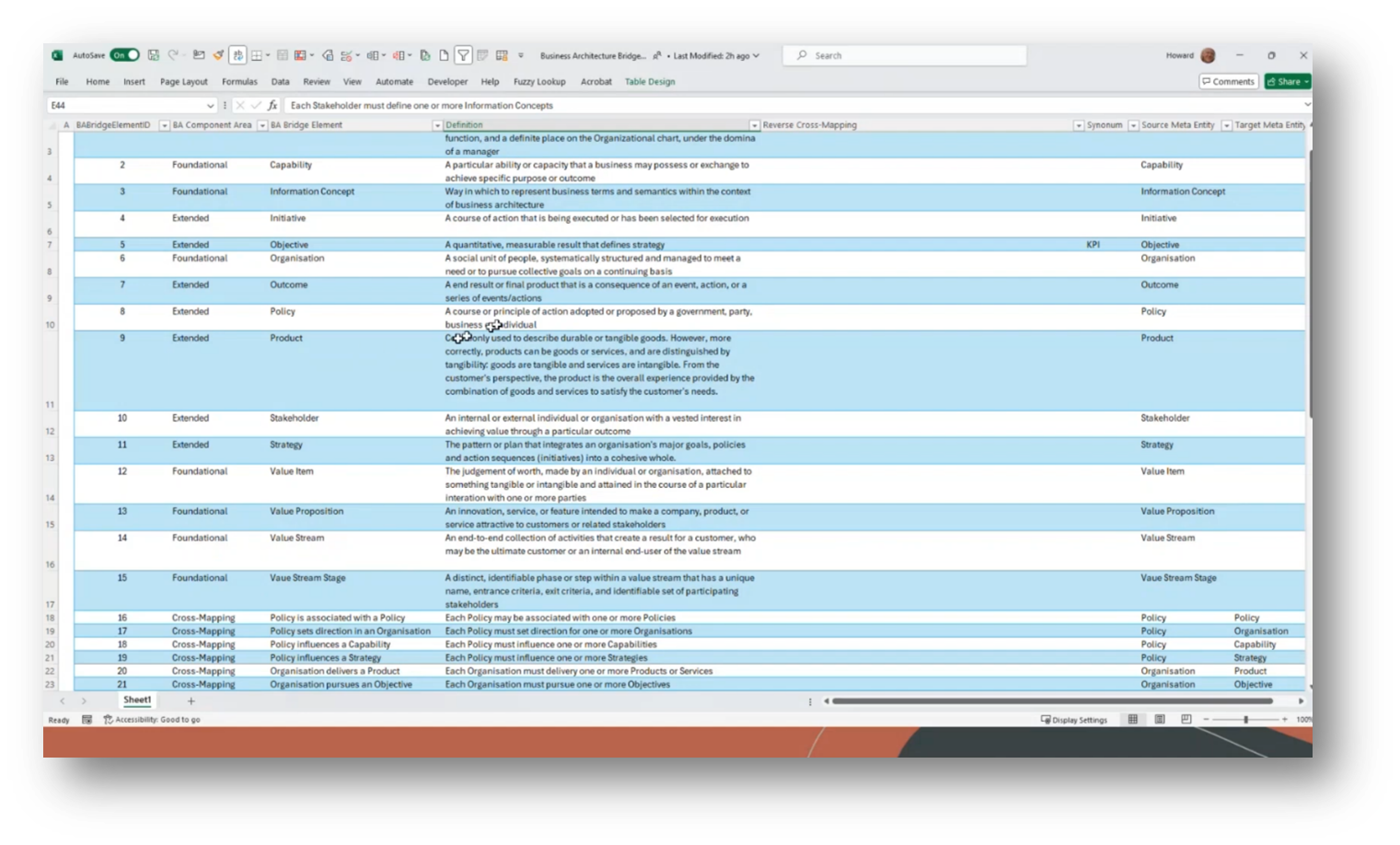Click in the Search box
The image size is (1400, 845).
[905, 55]
